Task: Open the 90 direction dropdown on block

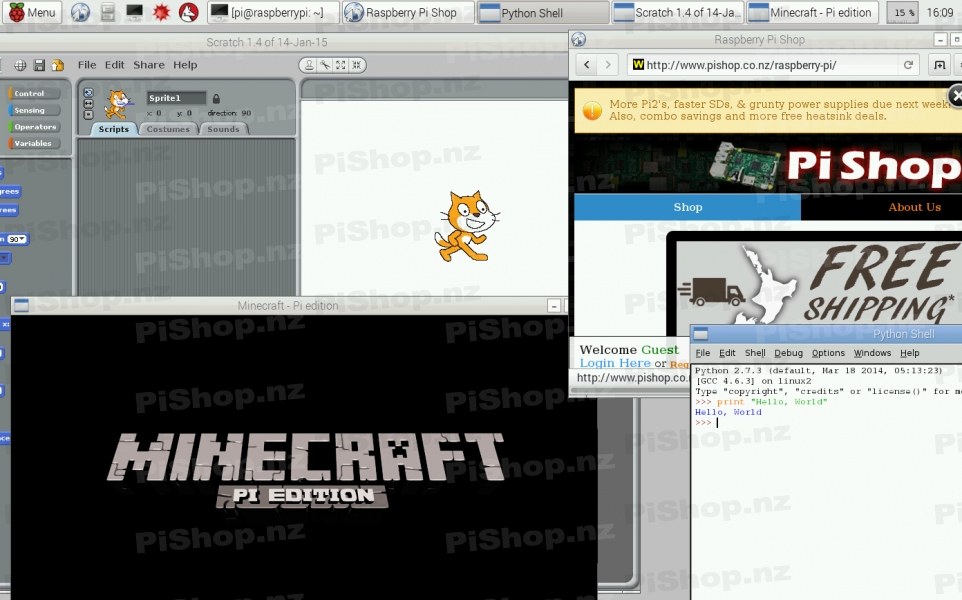Action: click(x=17, y=239)
